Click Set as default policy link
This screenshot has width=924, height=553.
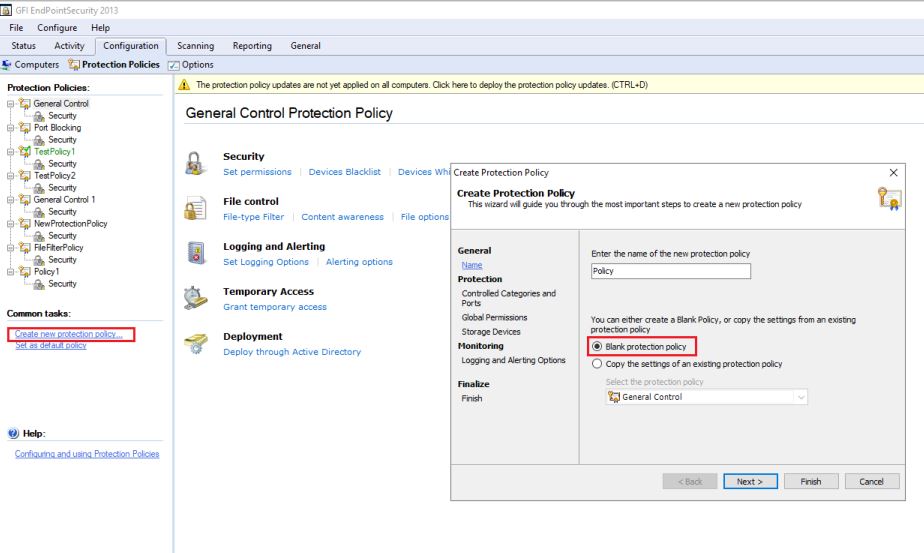[x=51, y=345]
